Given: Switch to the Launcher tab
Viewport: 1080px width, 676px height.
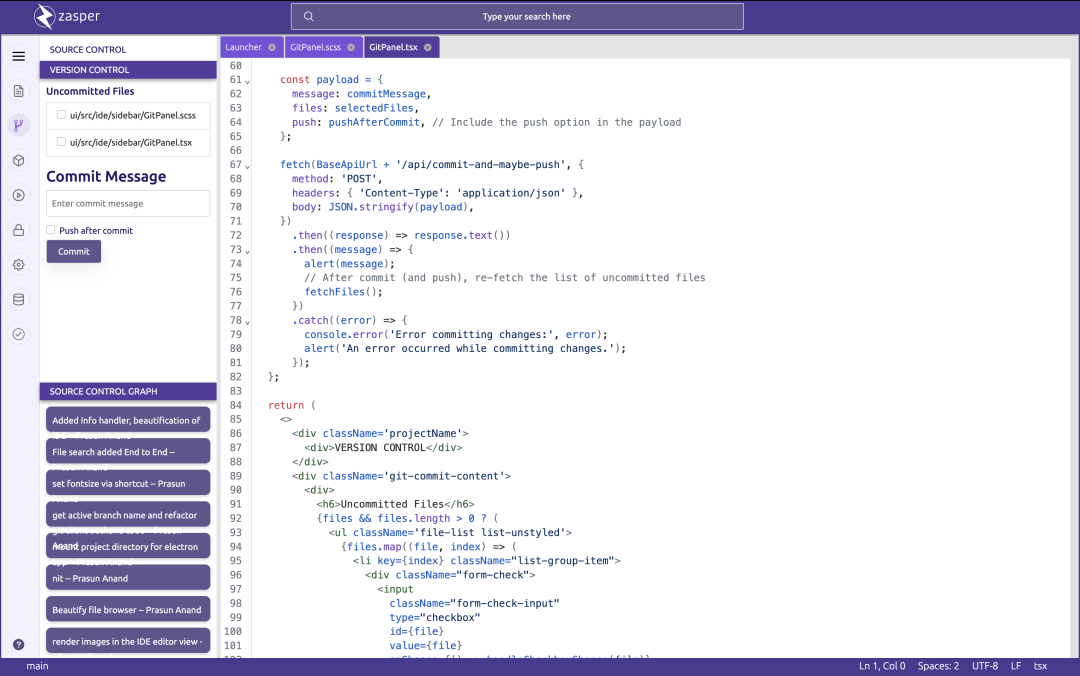Looking at the screenshot, I should 243,47.
